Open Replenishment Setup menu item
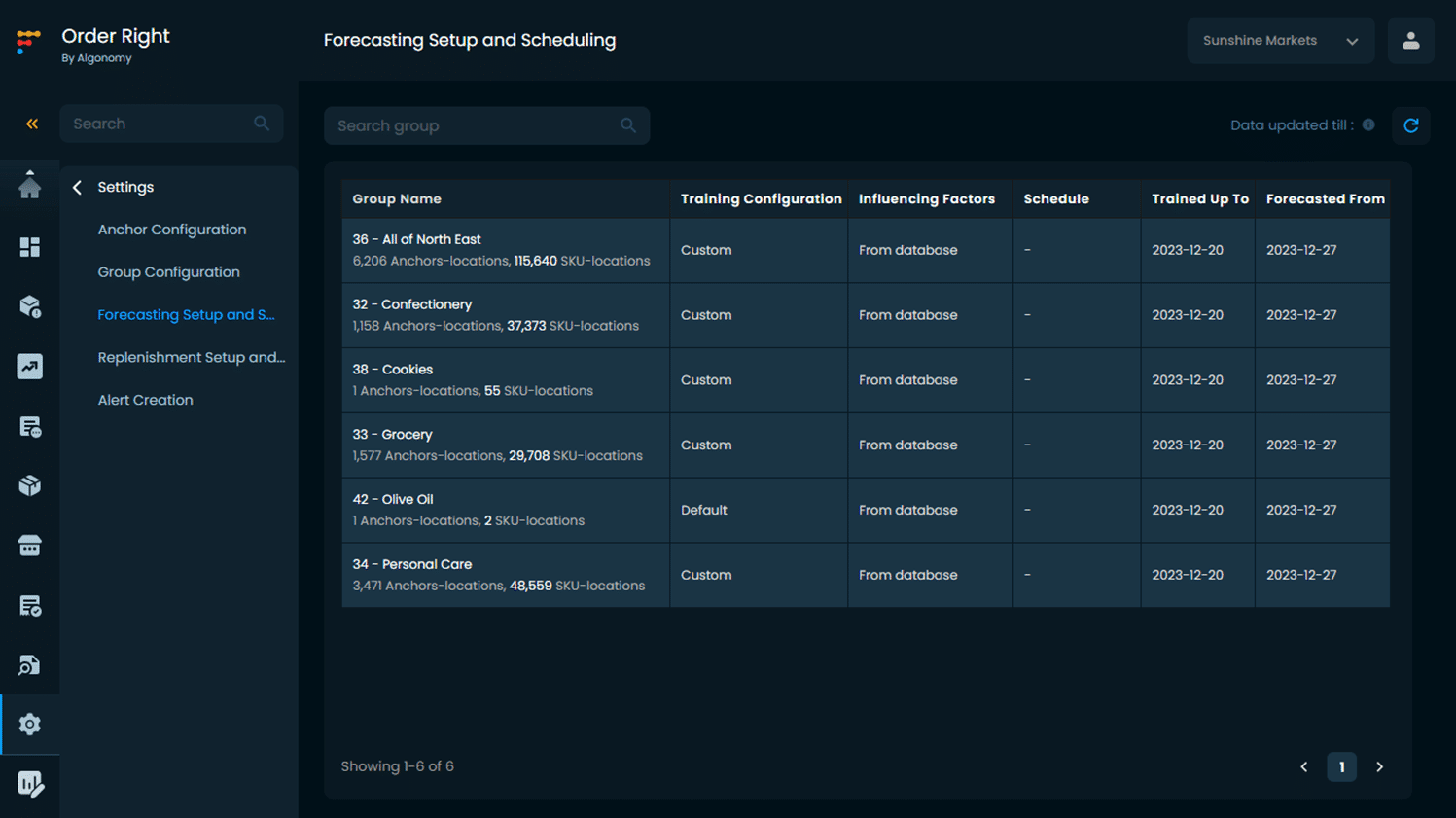 click(192, 357)
